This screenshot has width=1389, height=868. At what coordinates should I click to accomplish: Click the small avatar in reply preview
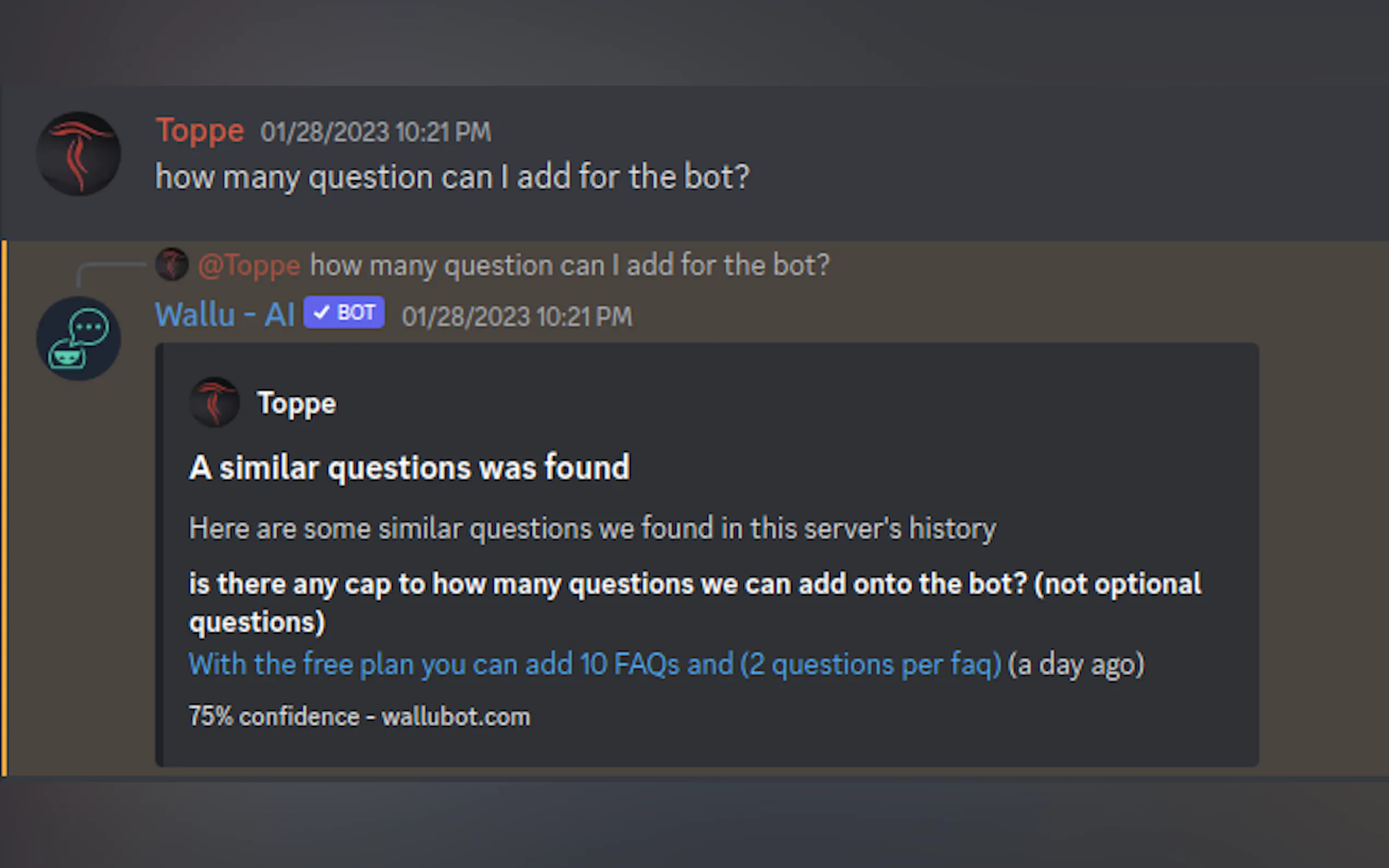[x=172, y=265]
